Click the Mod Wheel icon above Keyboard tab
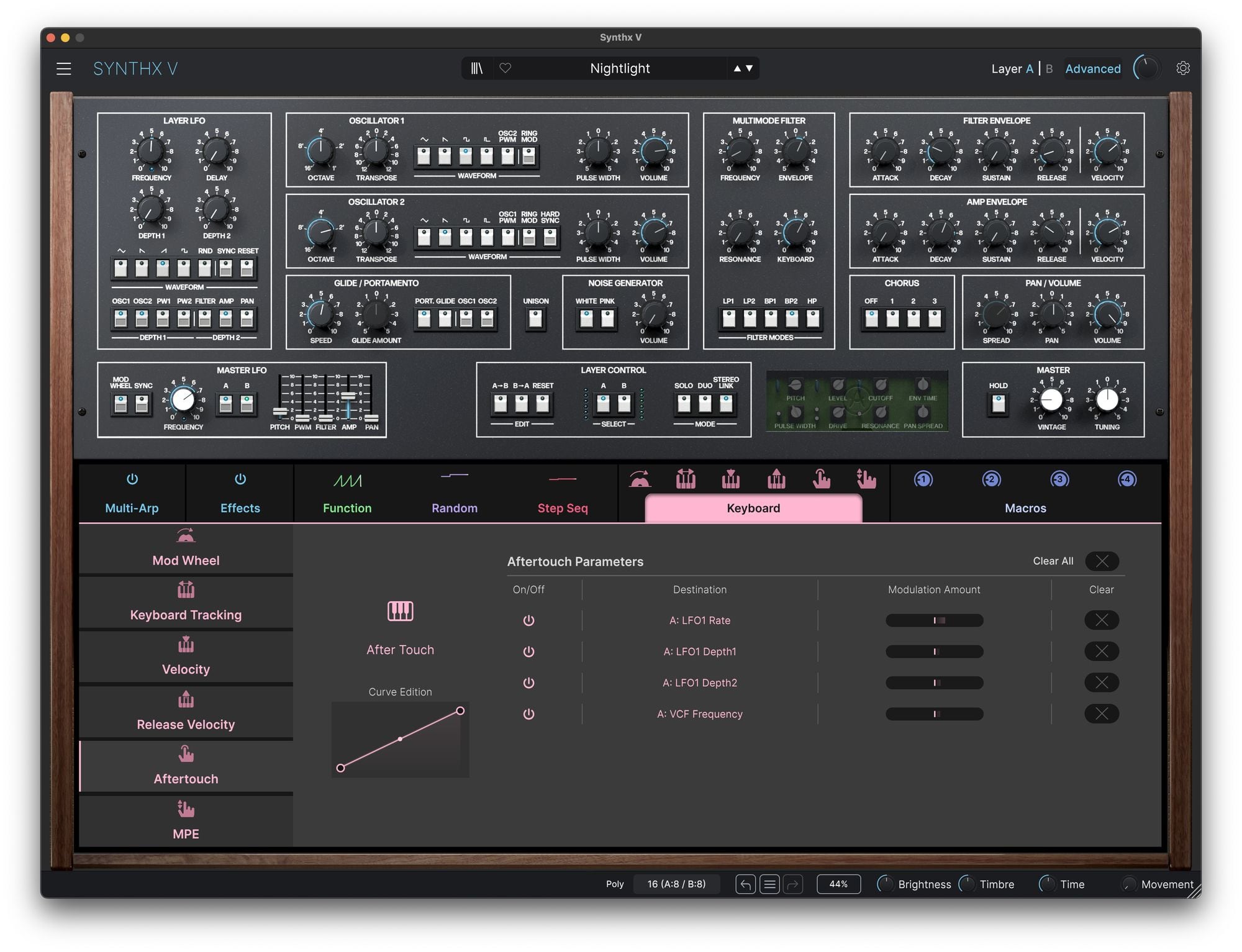The height and width of the screenshot is (952, 1242). [x=640, y=479]
